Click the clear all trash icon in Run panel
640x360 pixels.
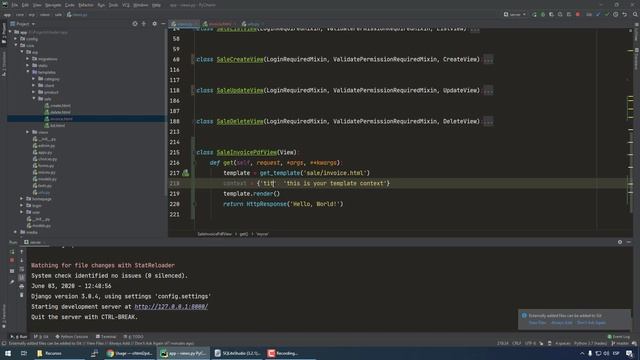click(x=22, y=295)
